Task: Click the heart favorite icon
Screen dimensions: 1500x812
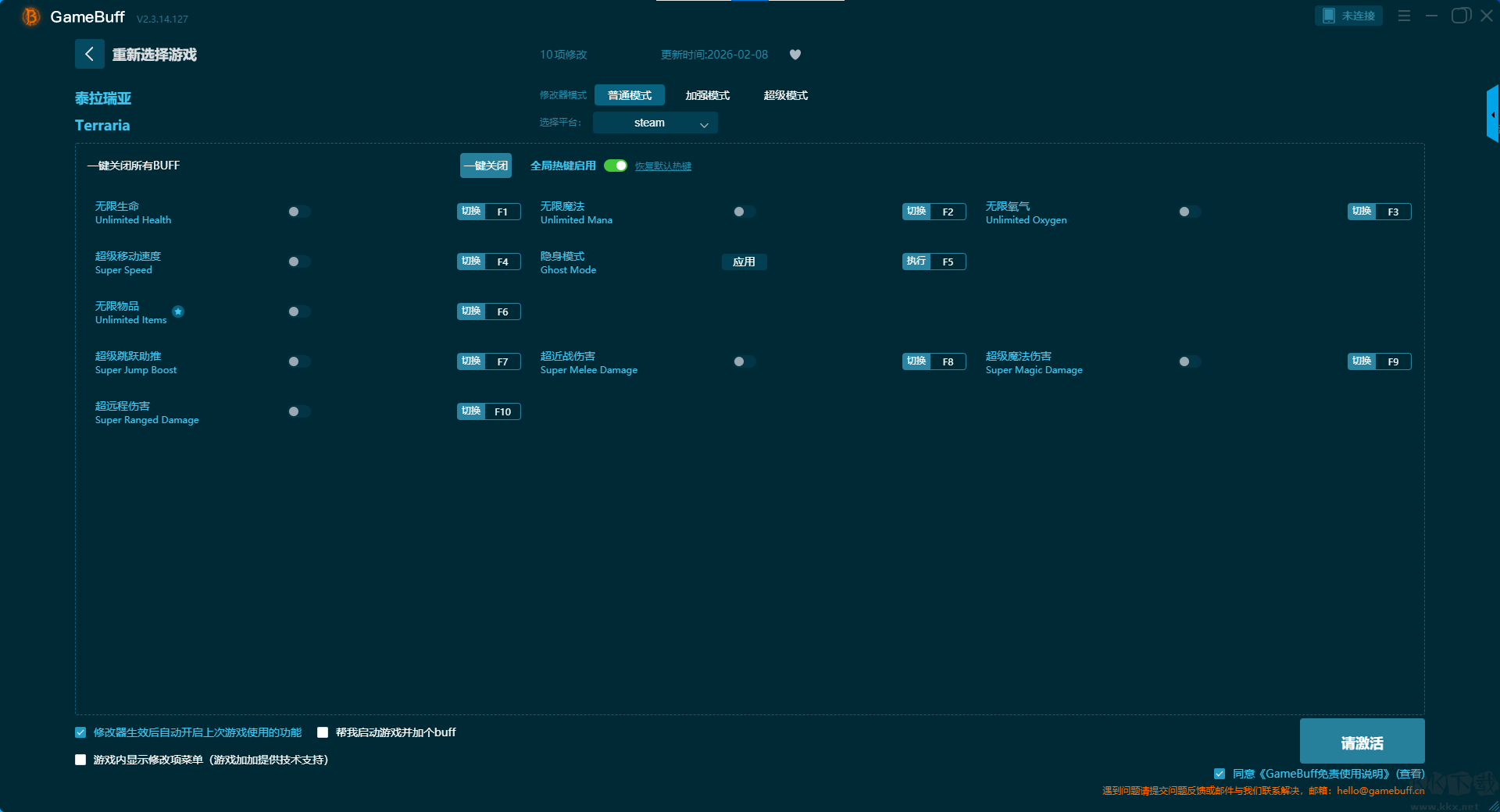Action: point(795,55)
